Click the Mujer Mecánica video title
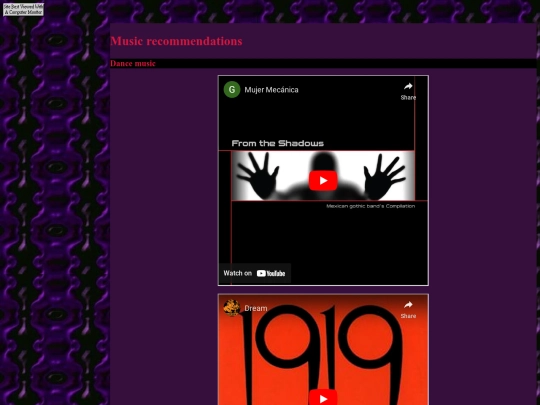The height and width of the screenshot is (405, 540). pyautogui.click(x=271, y=90)
